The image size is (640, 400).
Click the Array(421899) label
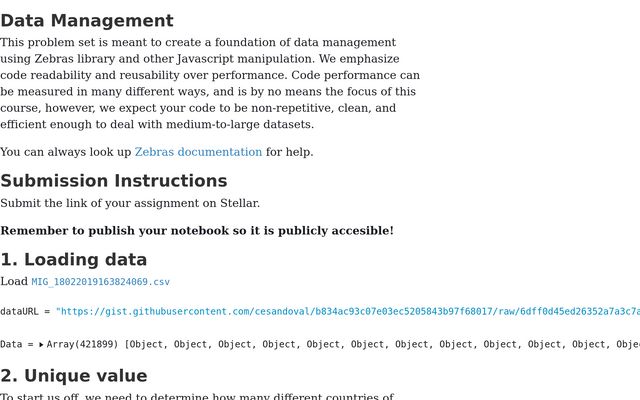(x=82, y=344)
